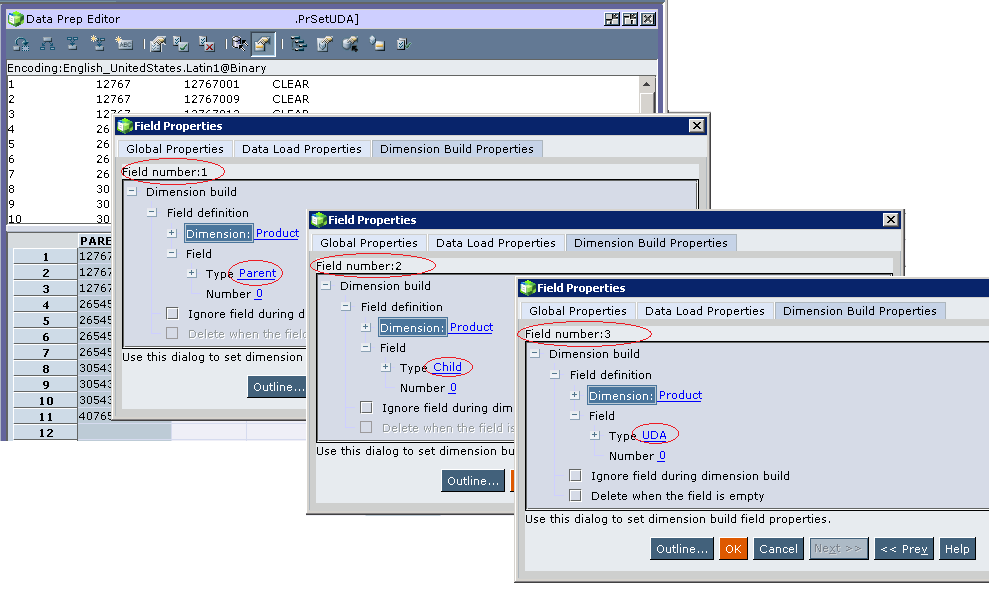Close the Field number 1 Field Properties dialog
Screen dimensions: 989x589
[696, 125]
